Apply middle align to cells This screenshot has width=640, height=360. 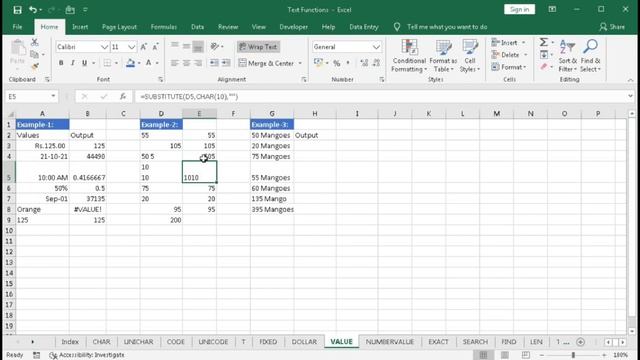(186, 47)
